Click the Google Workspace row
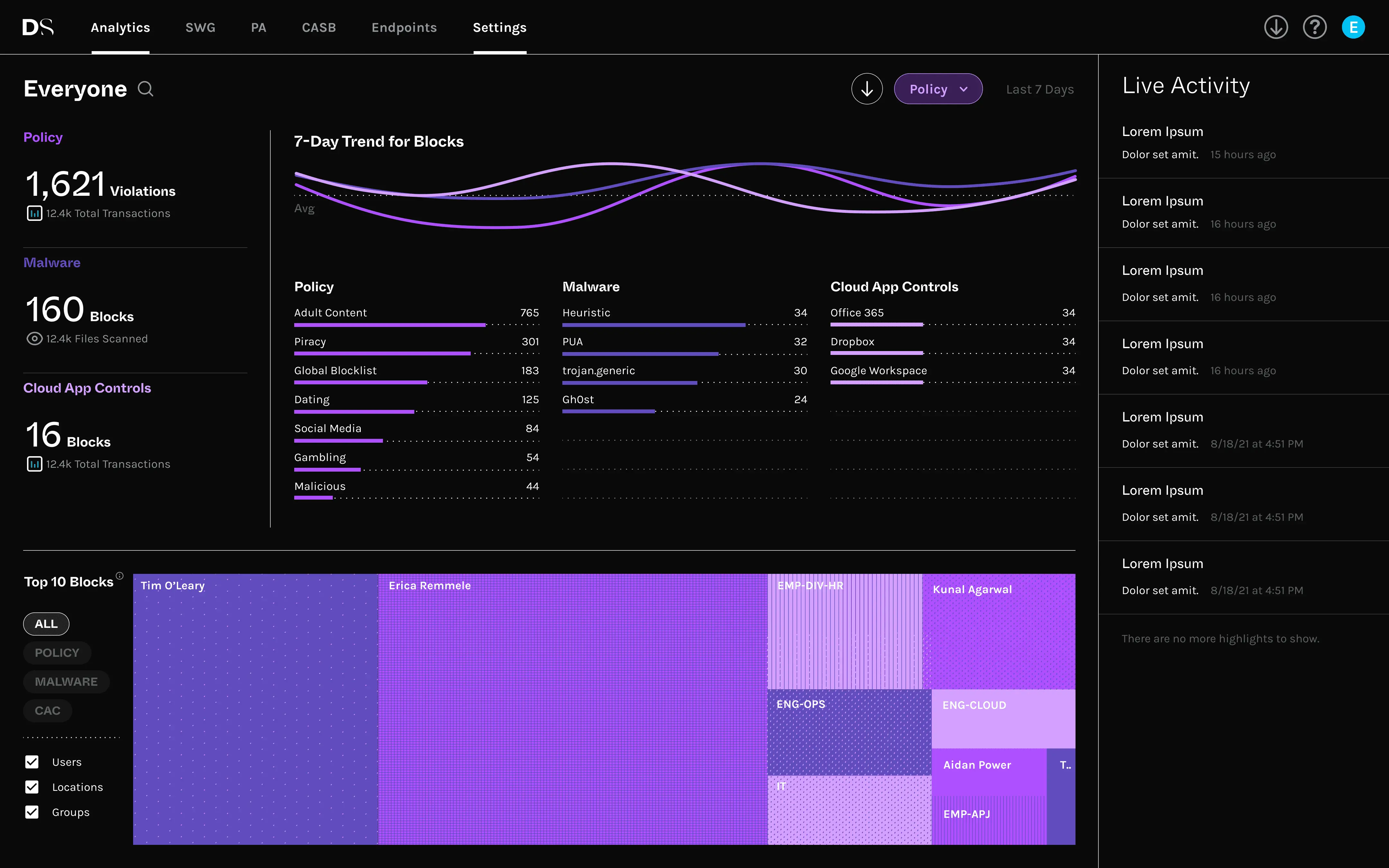1389x868 pixels. [x=953, y=375]
